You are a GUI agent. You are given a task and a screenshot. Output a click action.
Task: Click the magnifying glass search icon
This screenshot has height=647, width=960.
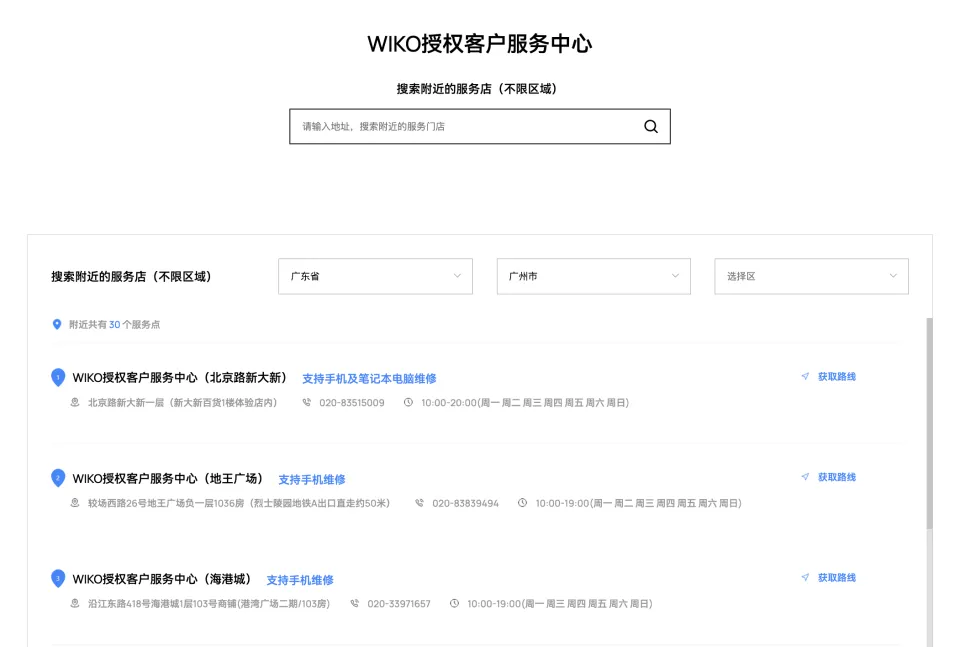pos(650,127)
